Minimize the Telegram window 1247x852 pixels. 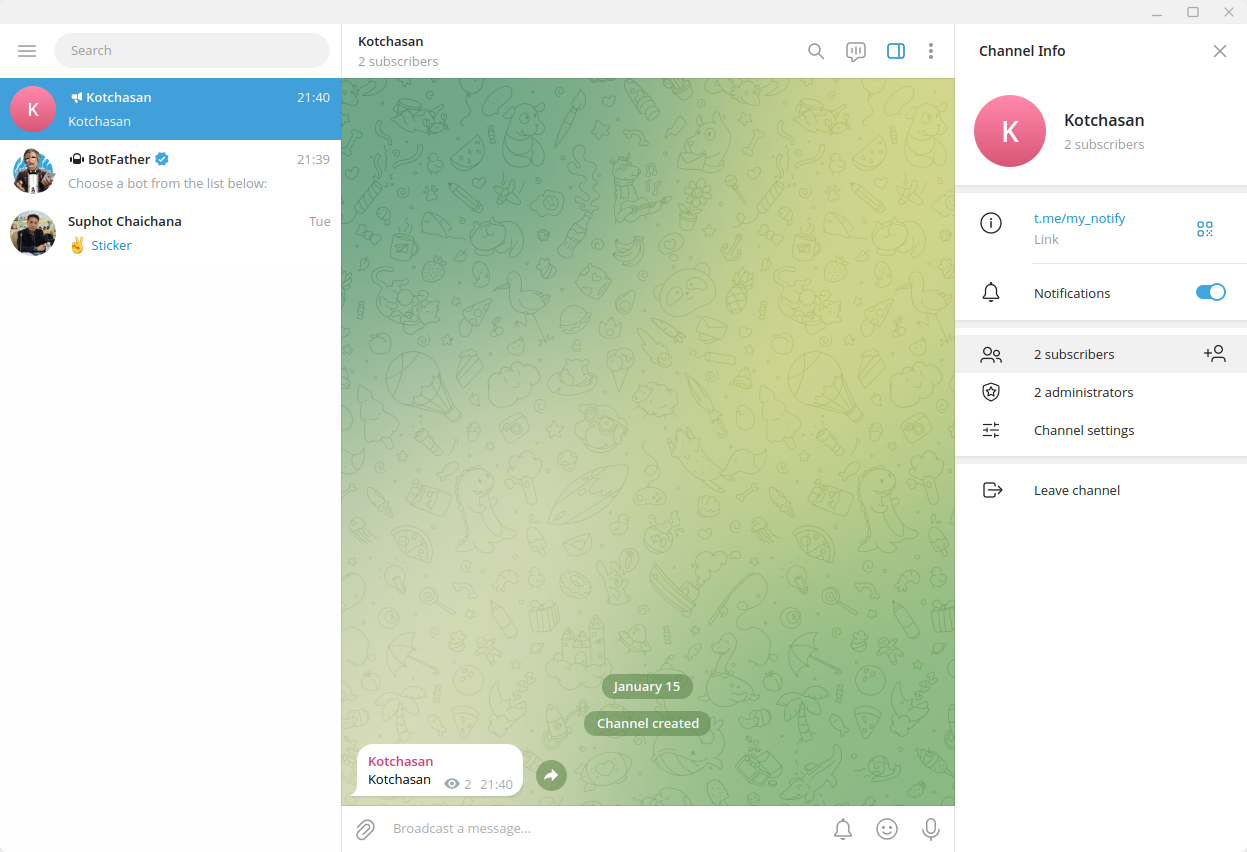1156,12
